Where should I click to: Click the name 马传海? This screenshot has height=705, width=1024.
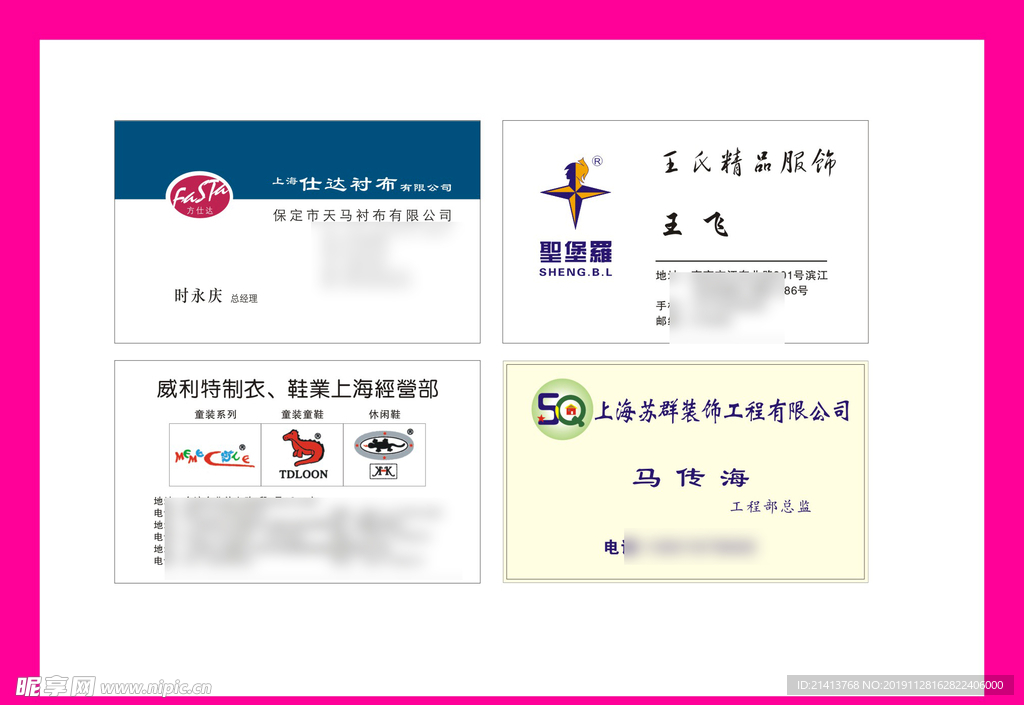(690, 478)
